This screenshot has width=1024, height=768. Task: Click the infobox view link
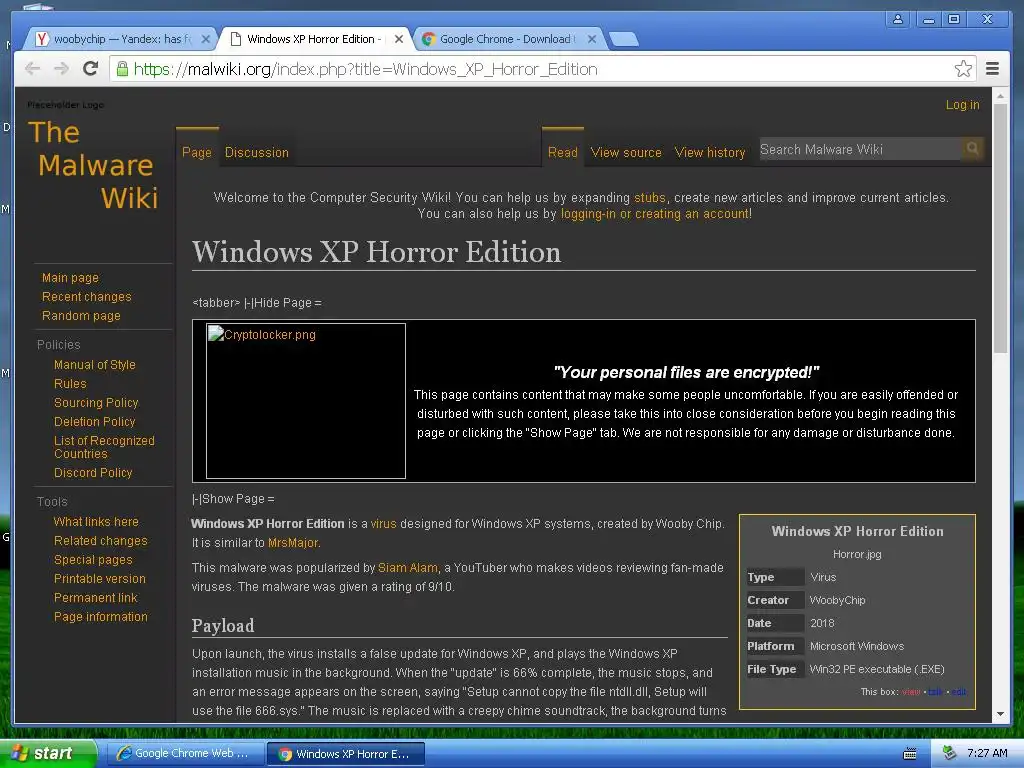click(911, 692)
